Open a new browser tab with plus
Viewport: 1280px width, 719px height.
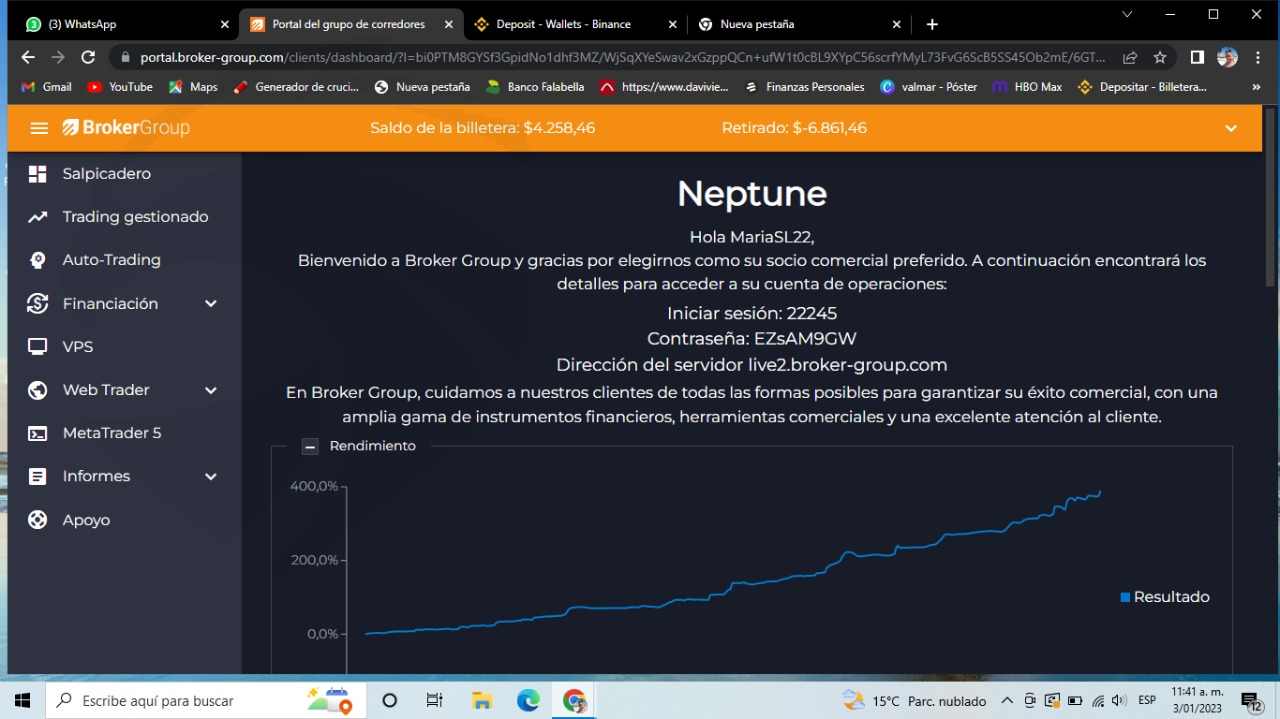click(x=932, y=25)
